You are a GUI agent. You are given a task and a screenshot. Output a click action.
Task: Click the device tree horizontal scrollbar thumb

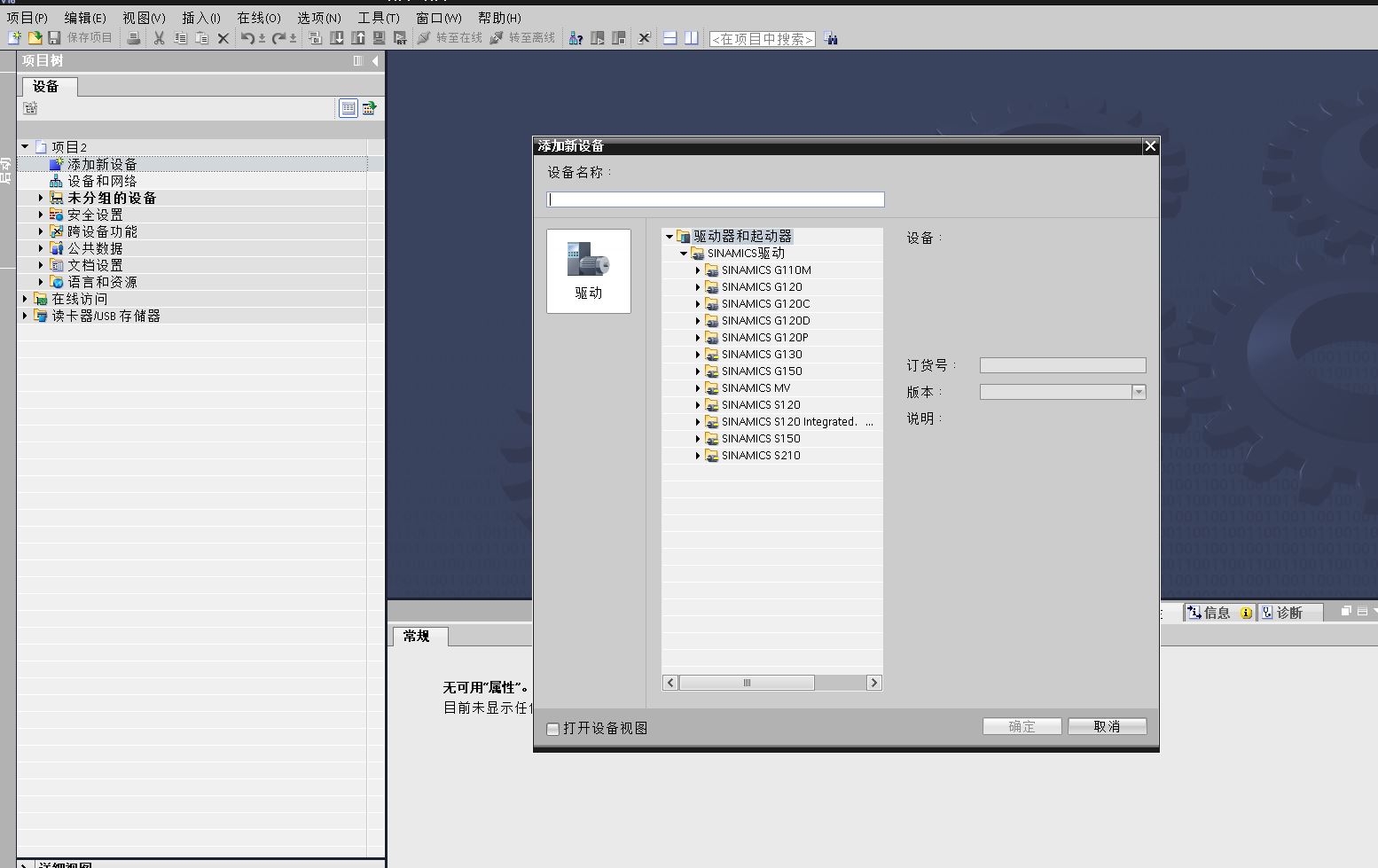click(747, 683)
